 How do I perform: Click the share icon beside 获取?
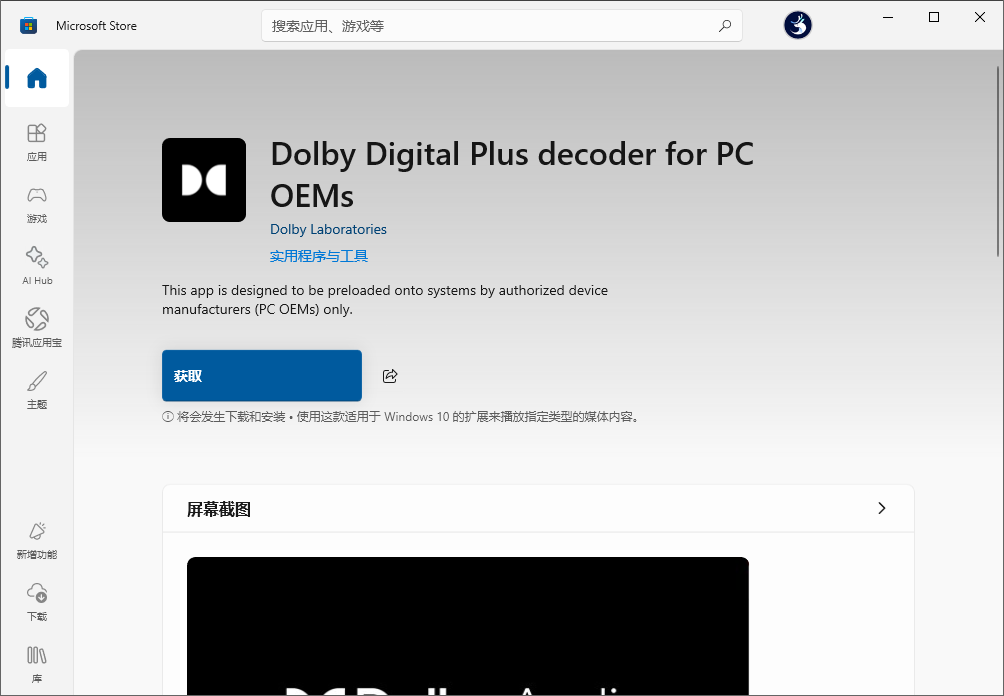(x=390, y=376)
